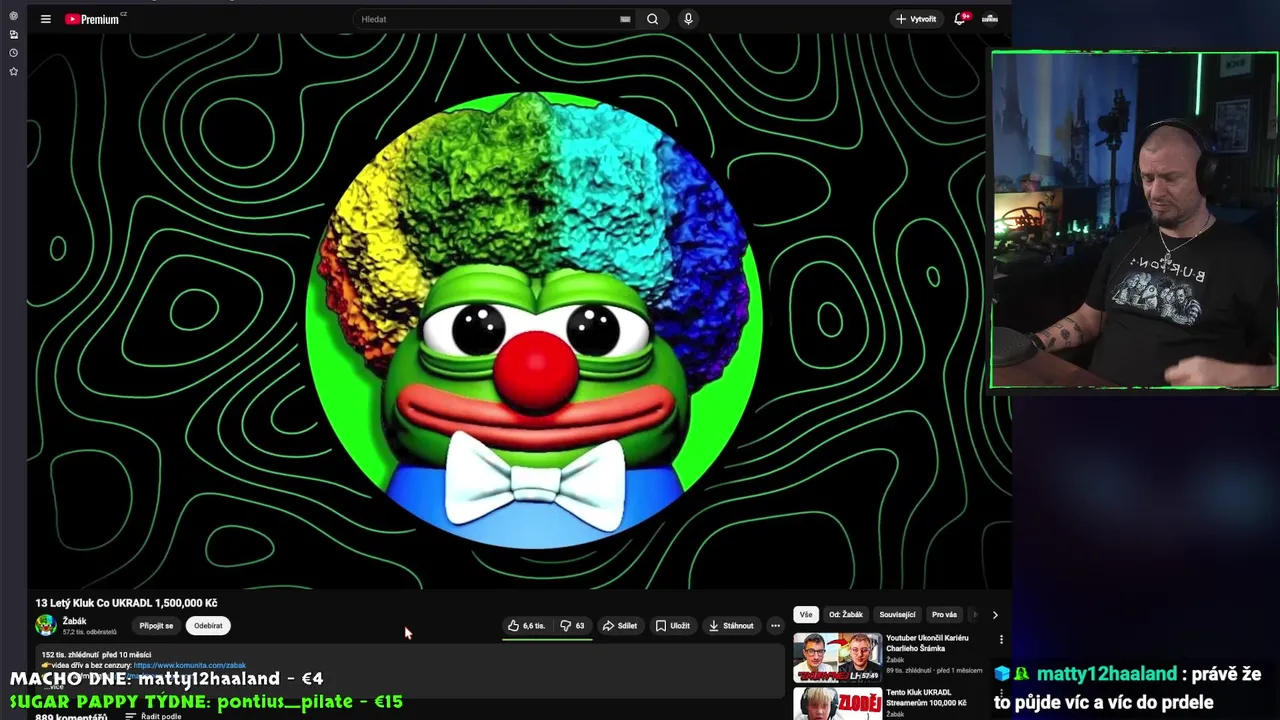Viewport: 1280px width, 720px height.
Task: Show more filter chips with right arrow
Action: 995,615
